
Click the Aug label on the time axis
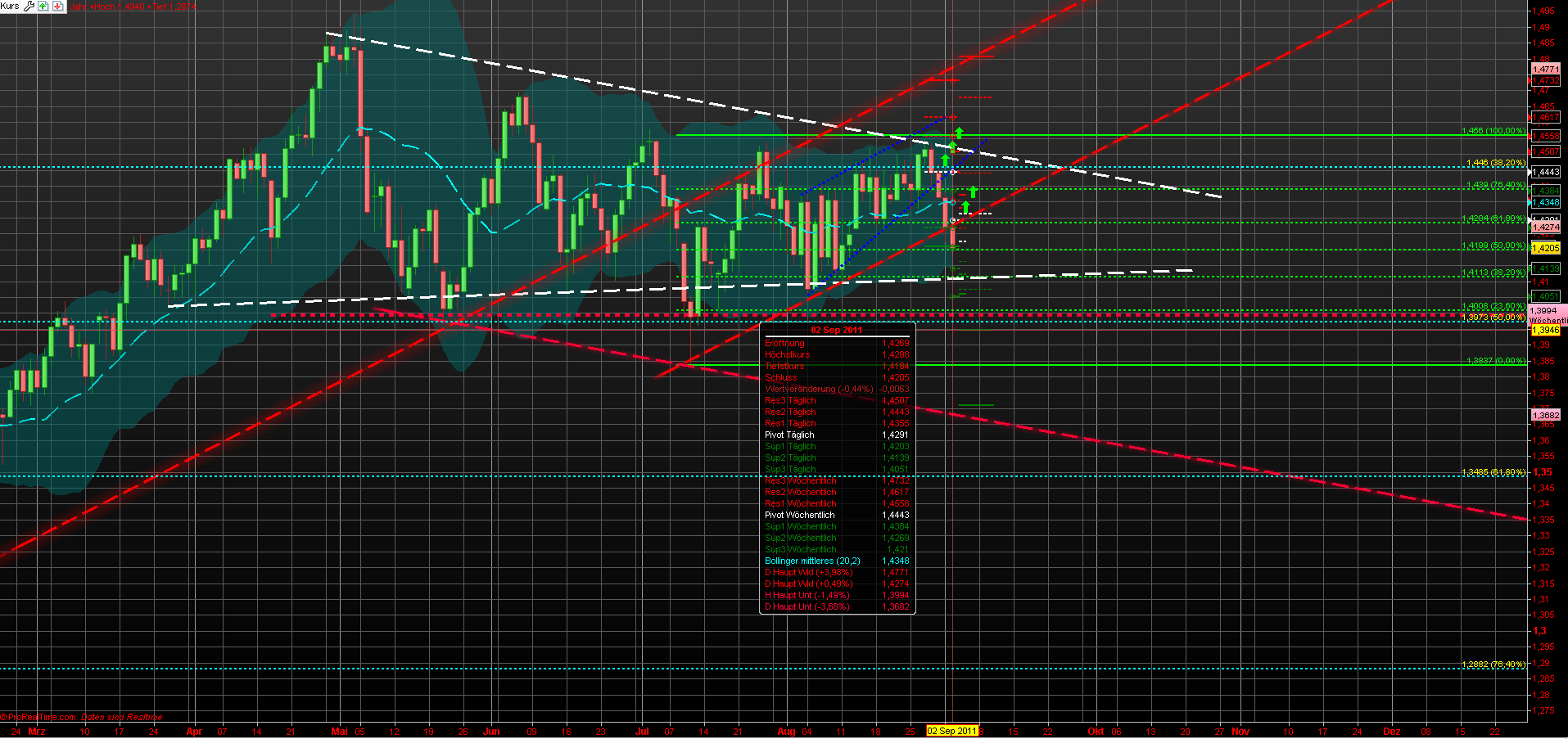(x=784, y=732)
